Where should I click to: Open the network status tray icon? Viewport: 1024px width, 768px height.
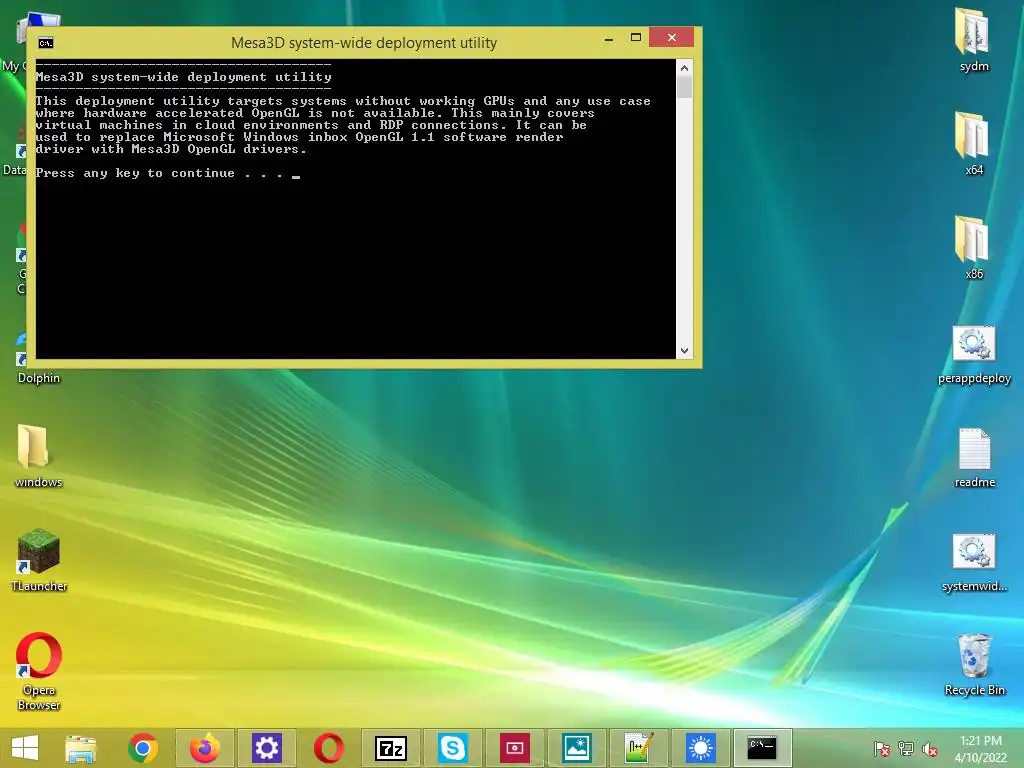point(906,748)
